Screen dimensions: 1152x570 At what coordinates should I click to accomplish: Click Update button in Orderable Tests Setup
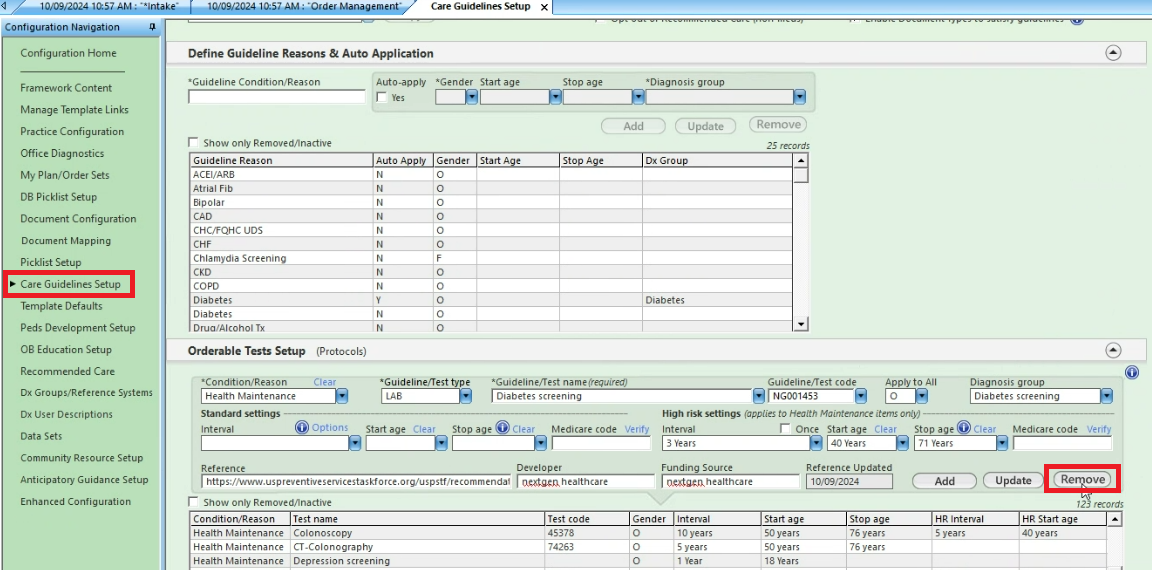point(1013,480)
